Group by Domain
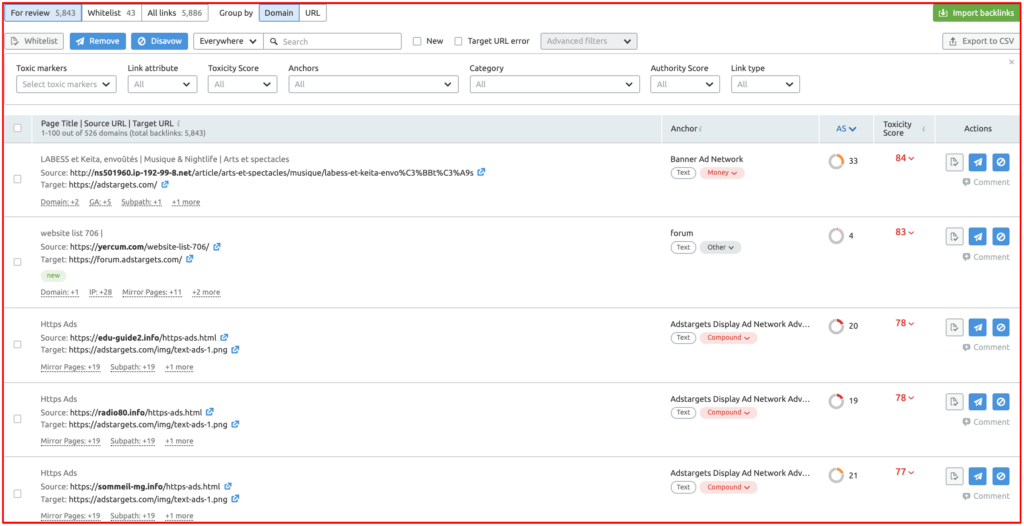This screenshot has height=526, width=1024. click(280, 12)
